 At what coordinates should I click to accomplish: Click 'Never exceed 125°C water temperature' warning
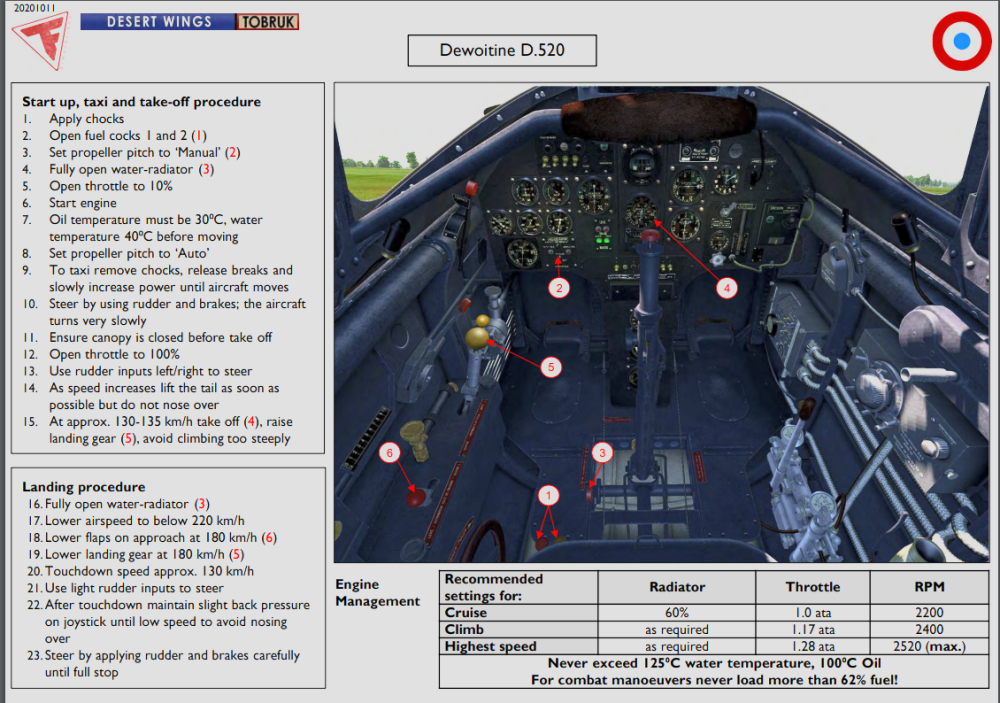pyautogui.click(x=714, y=663)
